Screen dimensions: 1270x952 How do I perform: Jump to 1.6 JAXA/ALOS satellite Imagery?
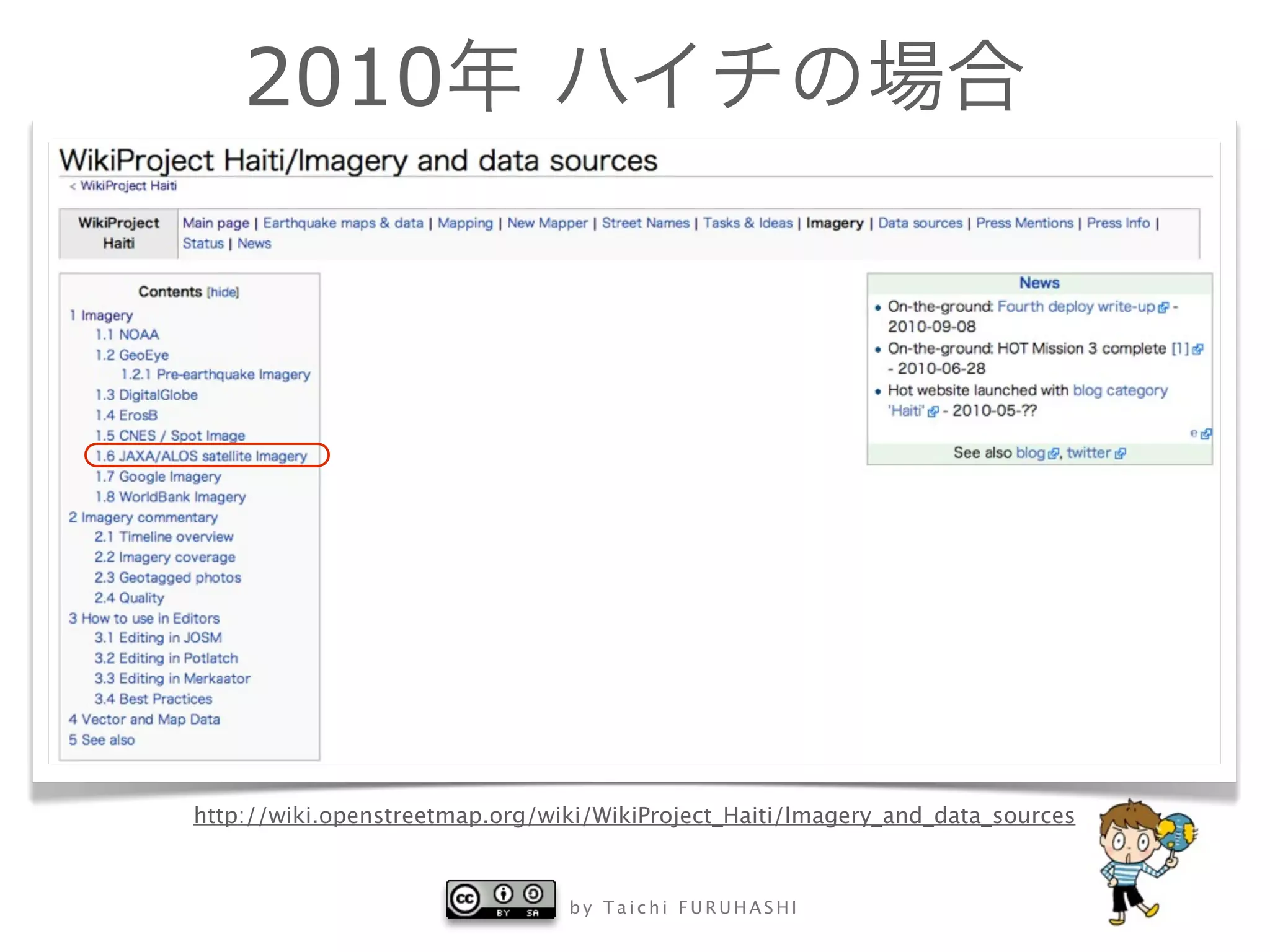201,456
